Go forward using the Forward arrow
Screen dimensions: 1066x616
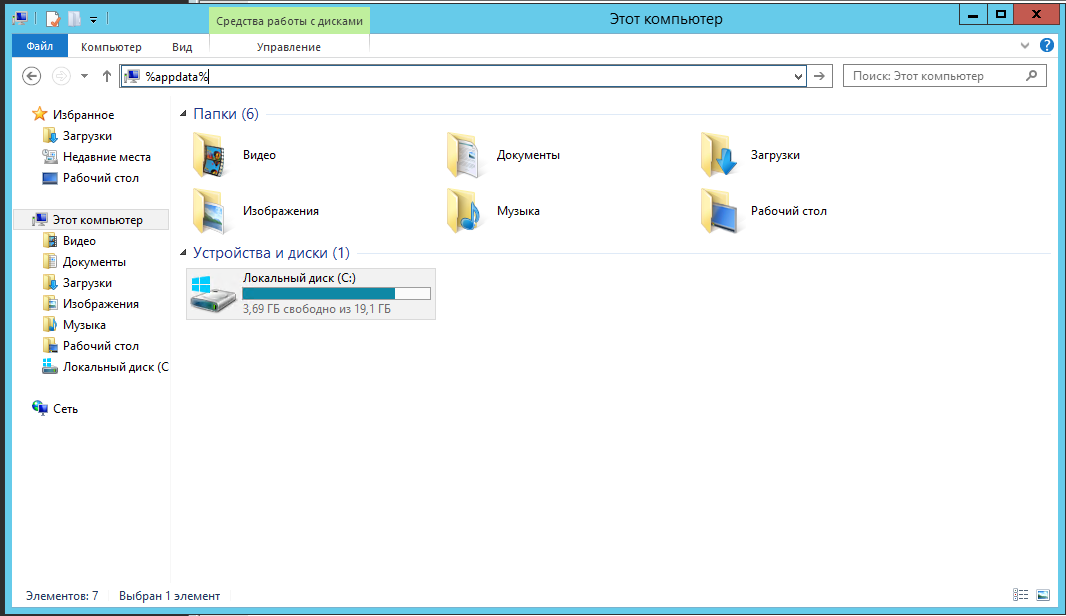tap(61, 76)
